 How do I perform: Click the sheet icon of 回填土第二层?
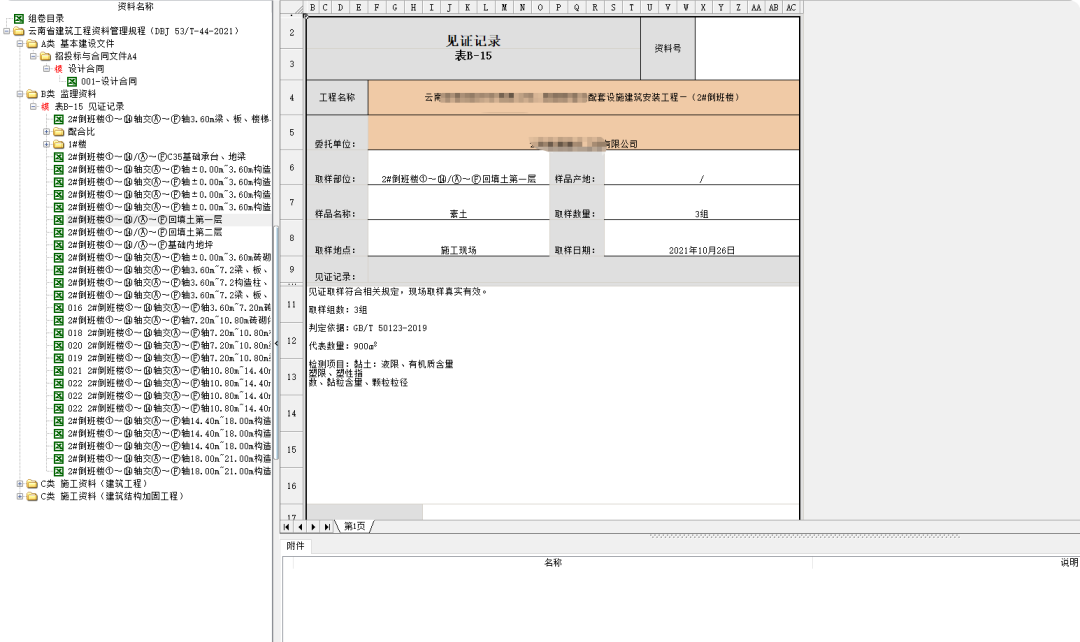click(59, 232)
